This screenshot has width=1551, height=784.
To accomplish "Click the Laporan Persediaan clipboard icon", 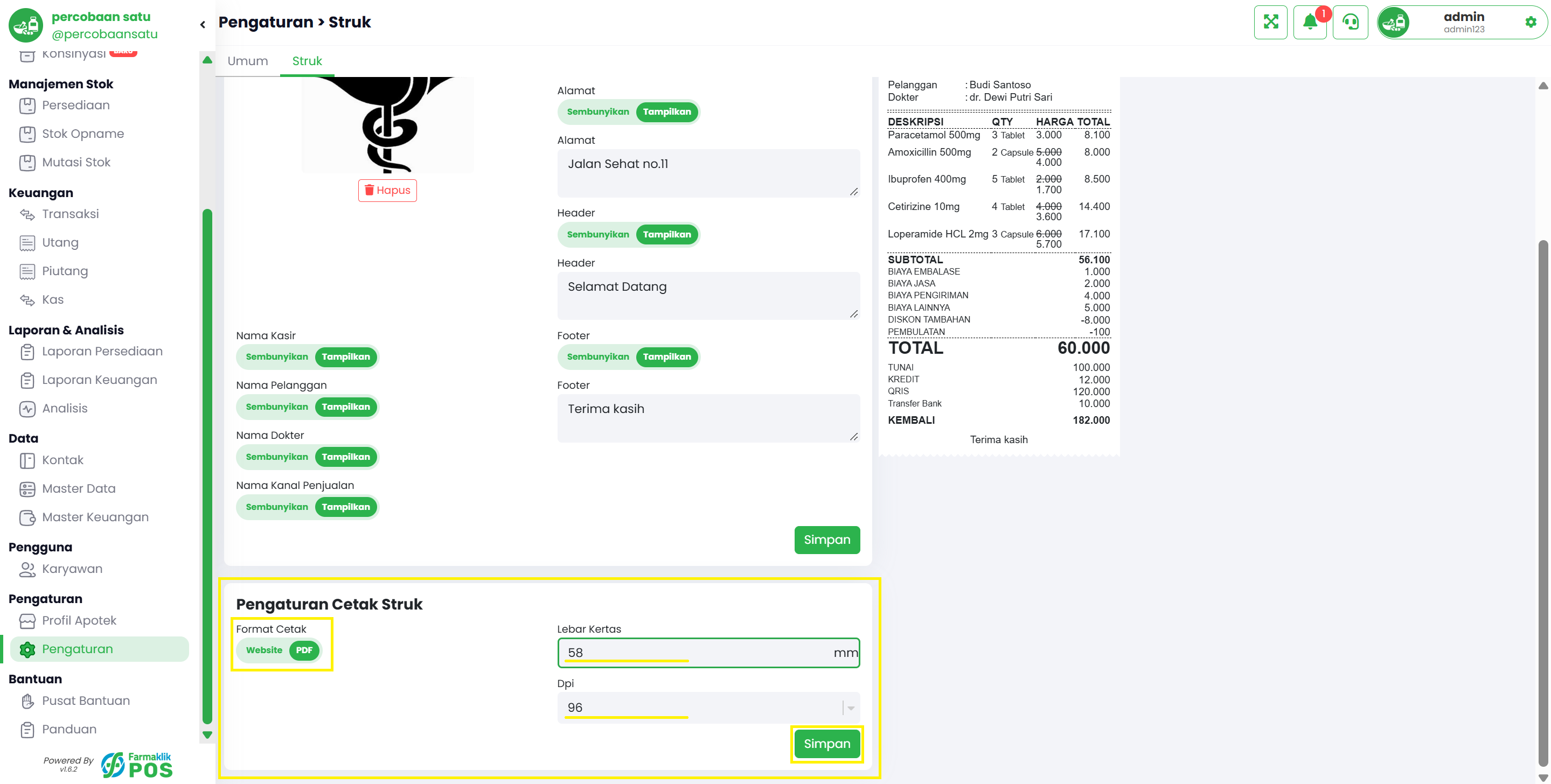I will point(27,352).
